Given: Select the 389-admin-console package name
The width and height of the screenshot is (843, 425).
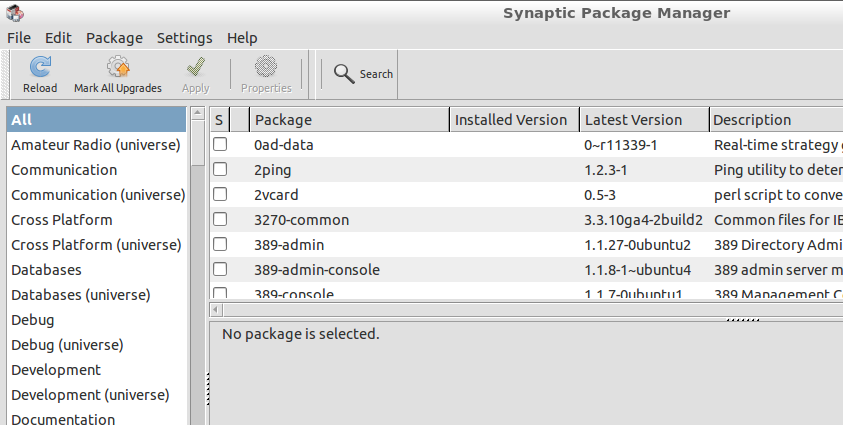Looking at the screenshot, I should [317, 270].
